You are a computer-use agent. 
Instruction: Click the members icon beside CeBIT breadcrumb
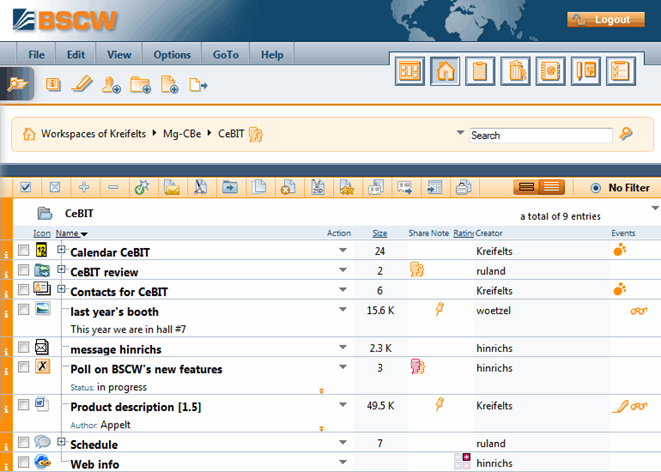[255, 135]
